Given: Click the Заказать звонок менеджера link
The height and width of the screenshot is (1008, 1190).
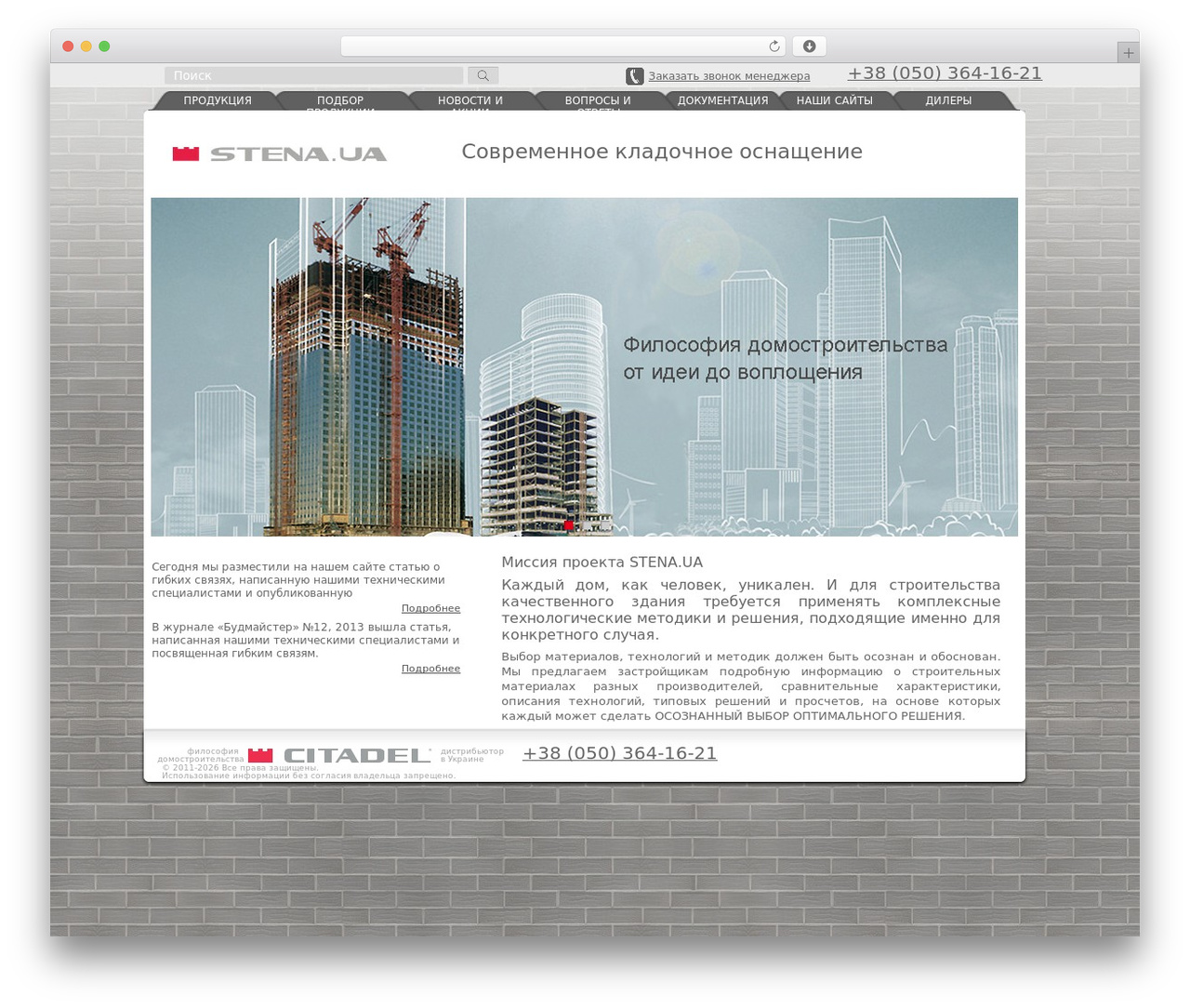Looking at the screenshot, I should [729, 76].
